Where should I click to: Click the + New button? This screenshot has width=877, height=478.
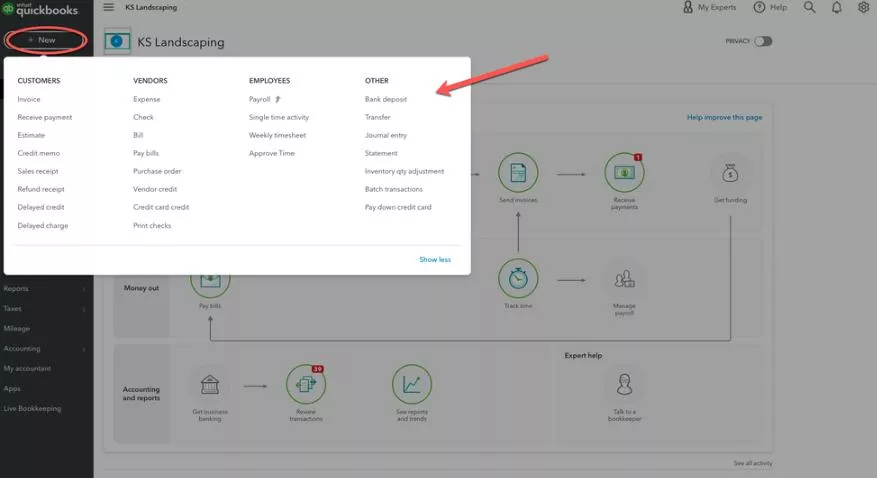pos(45,40)
